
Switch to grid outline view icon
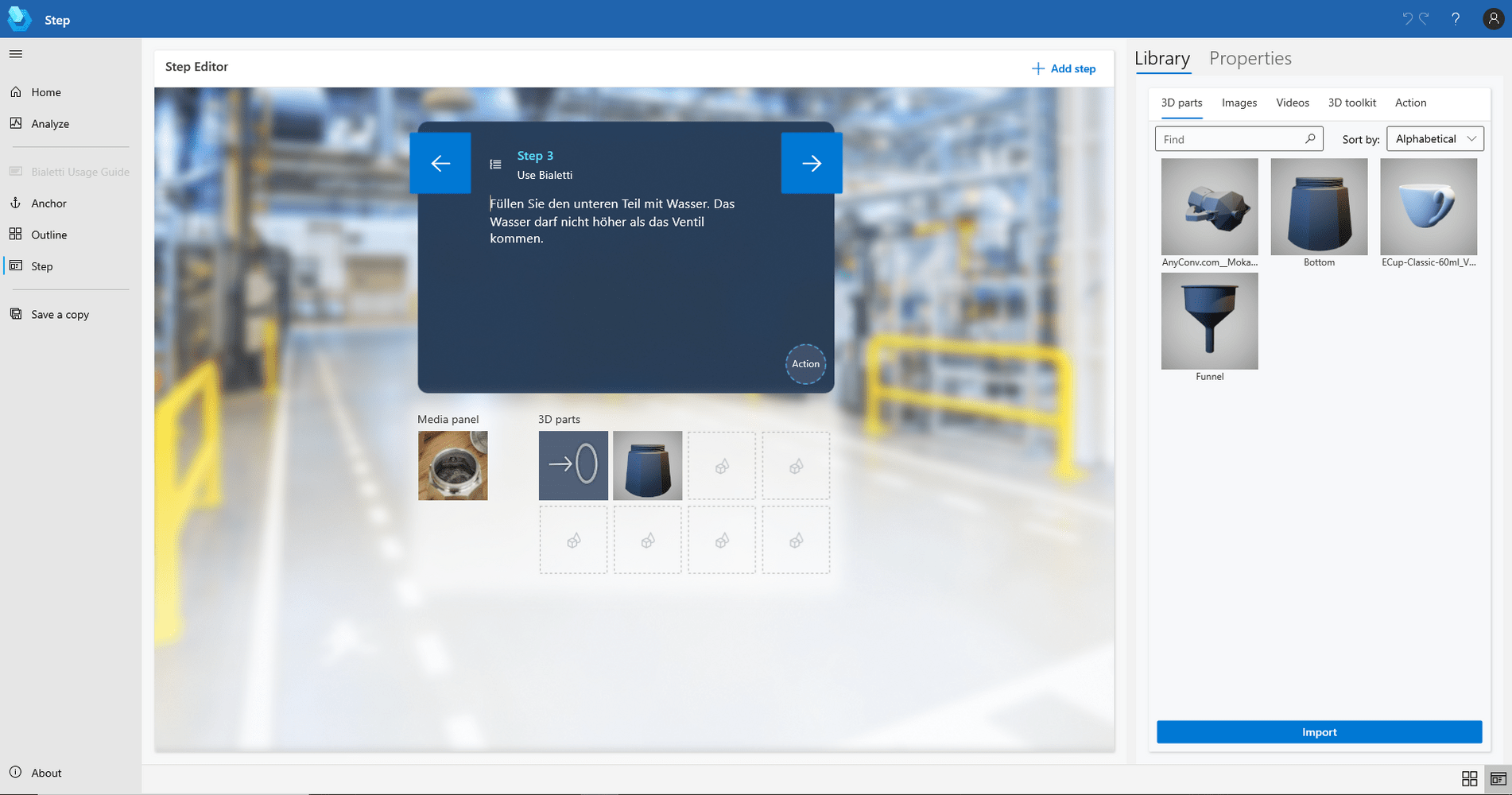(1469, 779)
